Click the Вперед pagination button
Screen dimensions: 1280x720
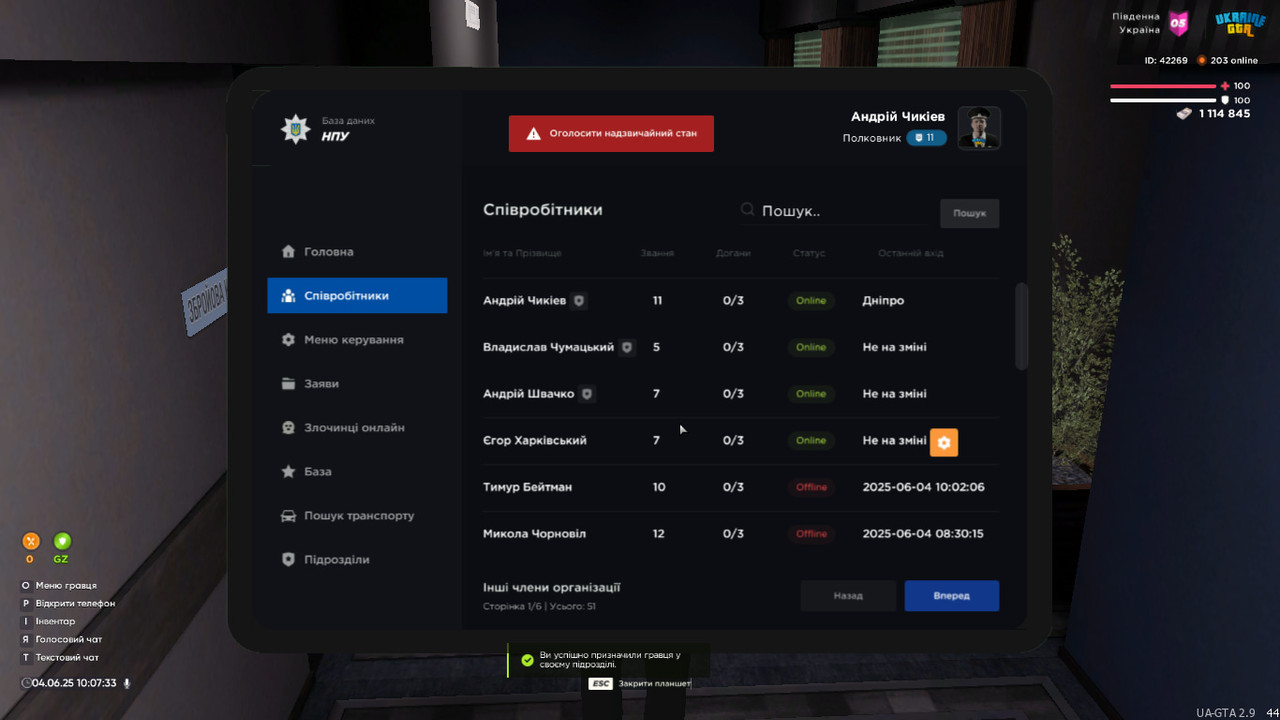pos(952,596)
